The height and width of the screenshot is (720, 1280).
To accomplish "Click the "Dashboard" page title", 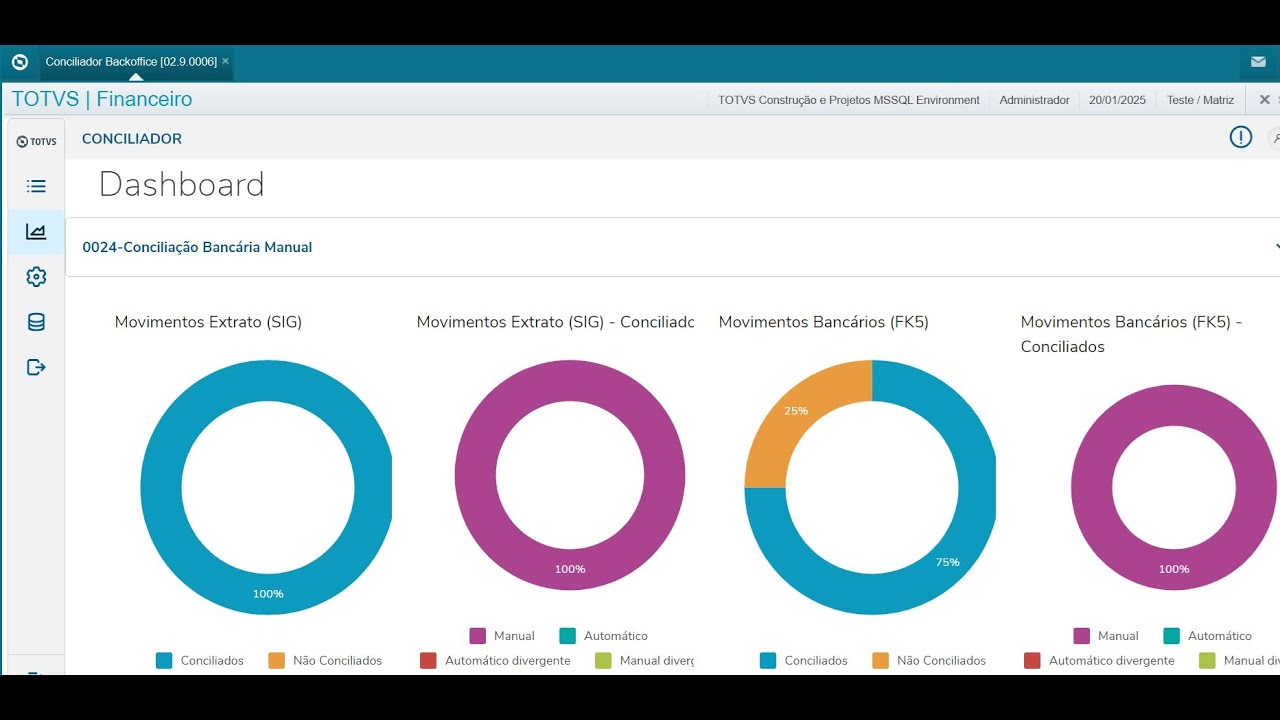I will (182, 184).
